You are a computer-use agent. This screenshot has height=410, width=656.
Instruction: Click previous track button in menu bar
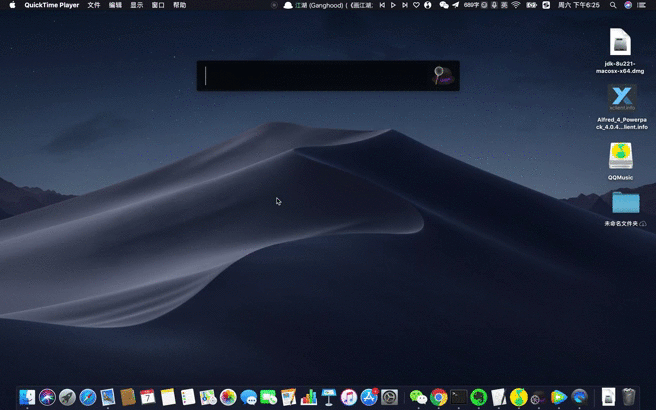click(382, 5)
